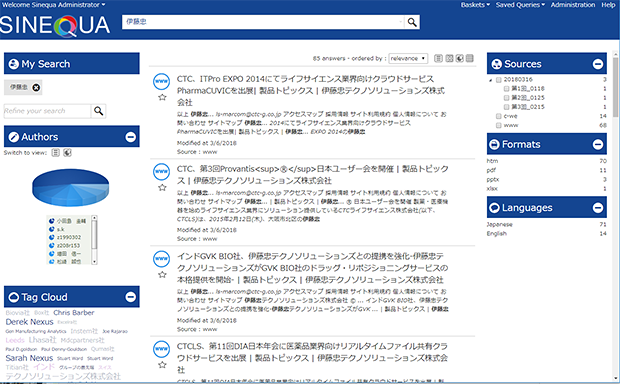
Task: Collapse the Formats panel
Action: click(598, 144)
